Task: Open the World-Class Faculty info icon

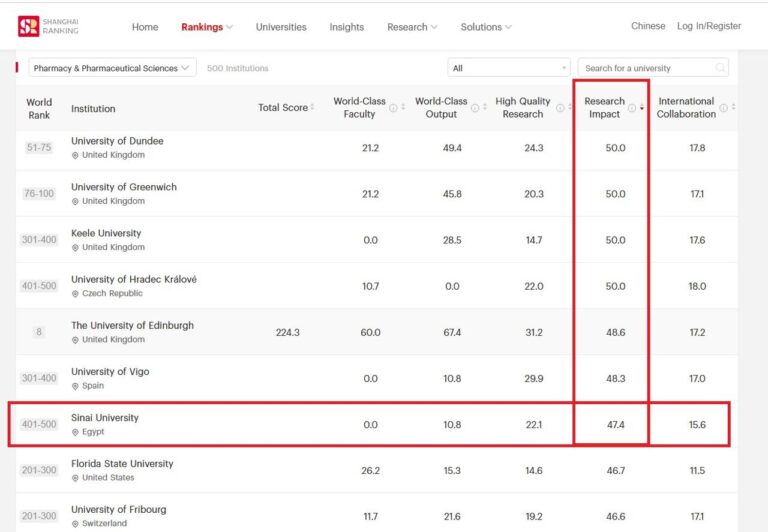Action: click(393, 108)
